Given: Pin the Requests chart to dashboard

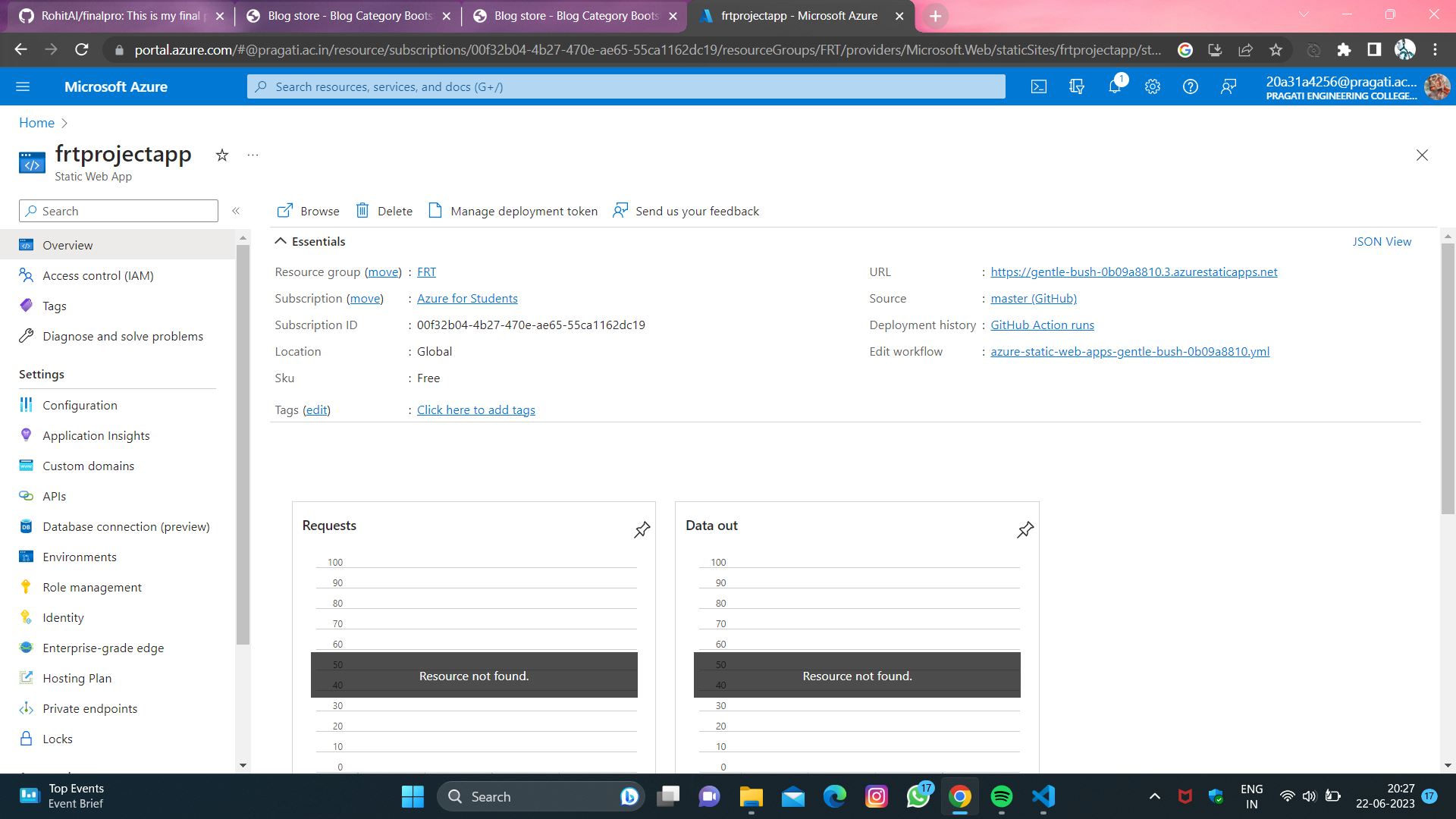Looking at the screenshot, I should click(x=642, y=529).
